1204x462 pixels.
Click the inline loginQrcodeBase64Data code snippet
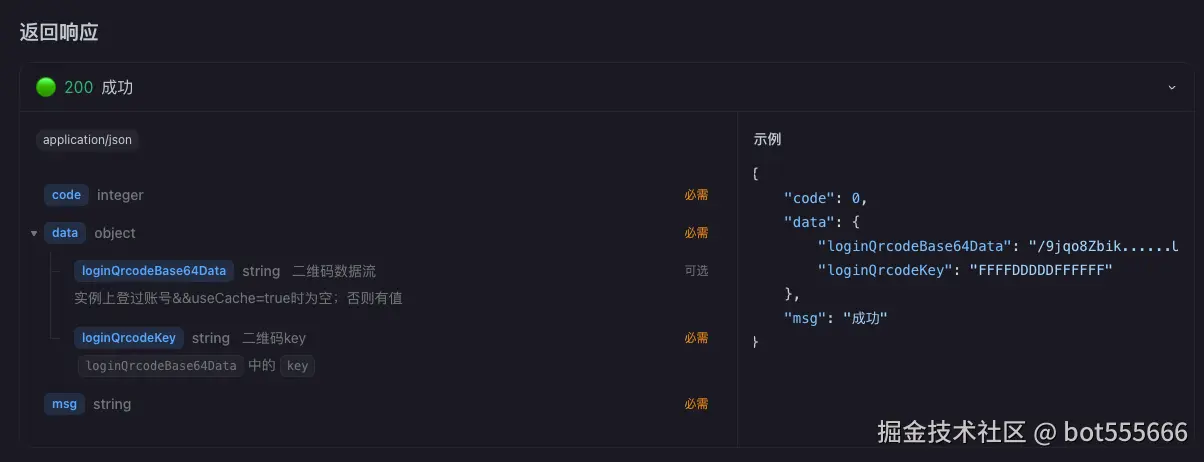coord(161,366)
